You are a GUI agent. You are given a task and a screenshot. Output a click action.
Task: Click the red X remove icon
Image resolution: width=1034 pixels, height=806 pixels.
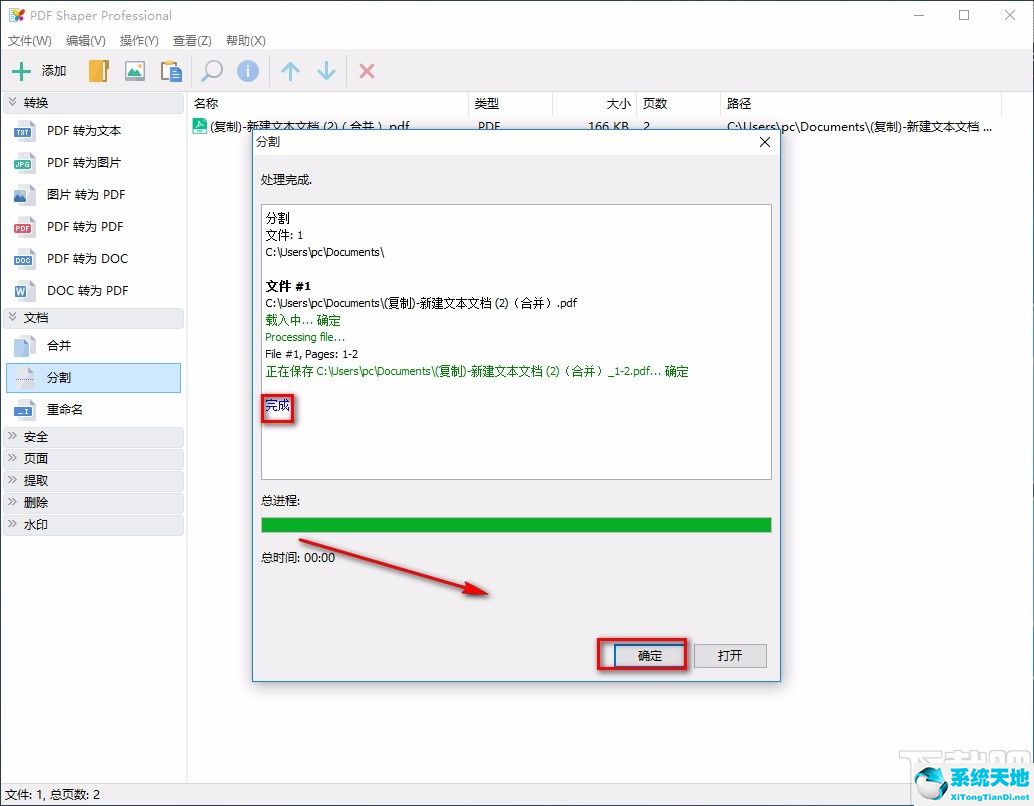(x=367, y=71)
